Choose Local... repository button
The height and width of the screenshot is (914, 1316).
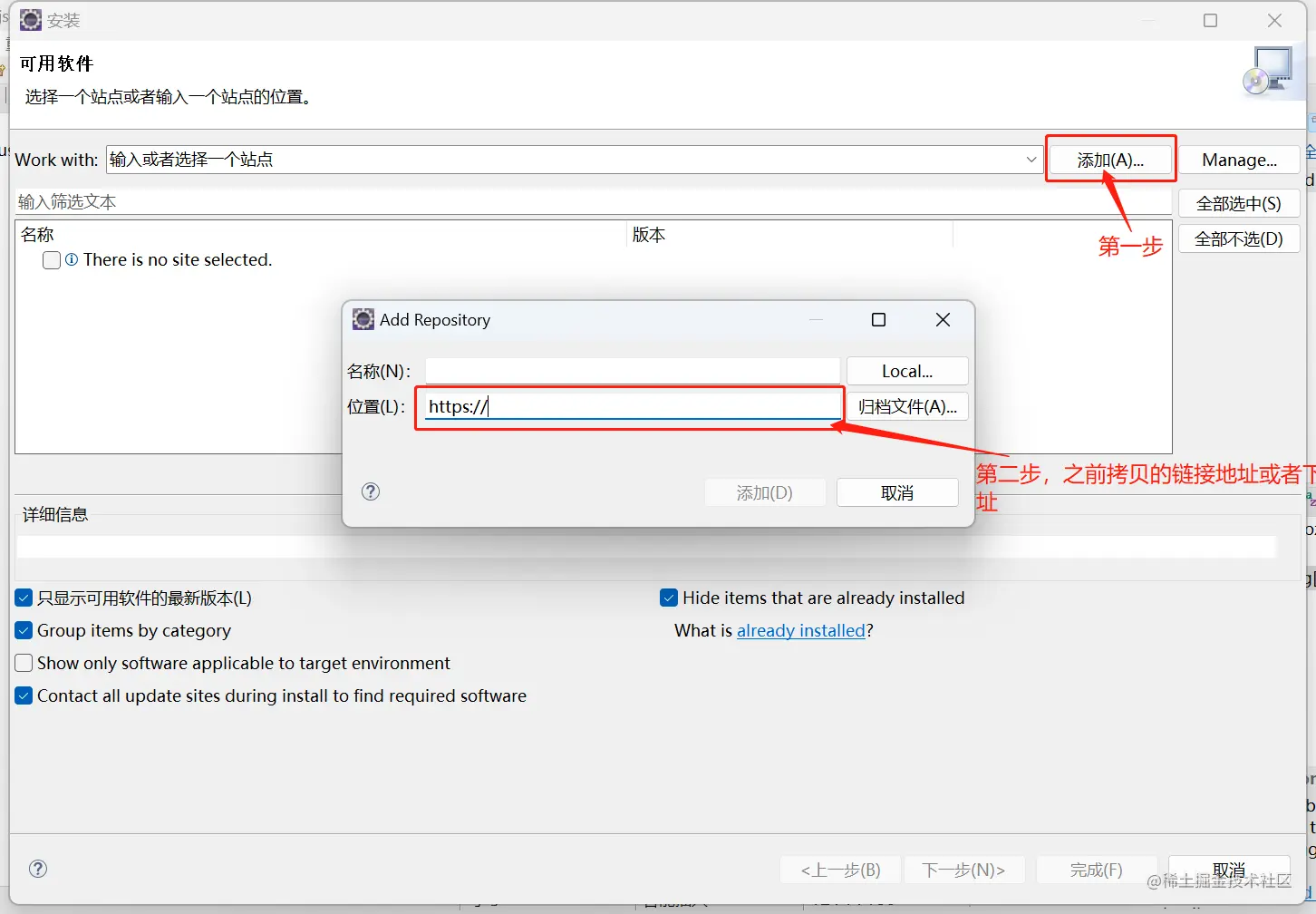pos(907,371)
